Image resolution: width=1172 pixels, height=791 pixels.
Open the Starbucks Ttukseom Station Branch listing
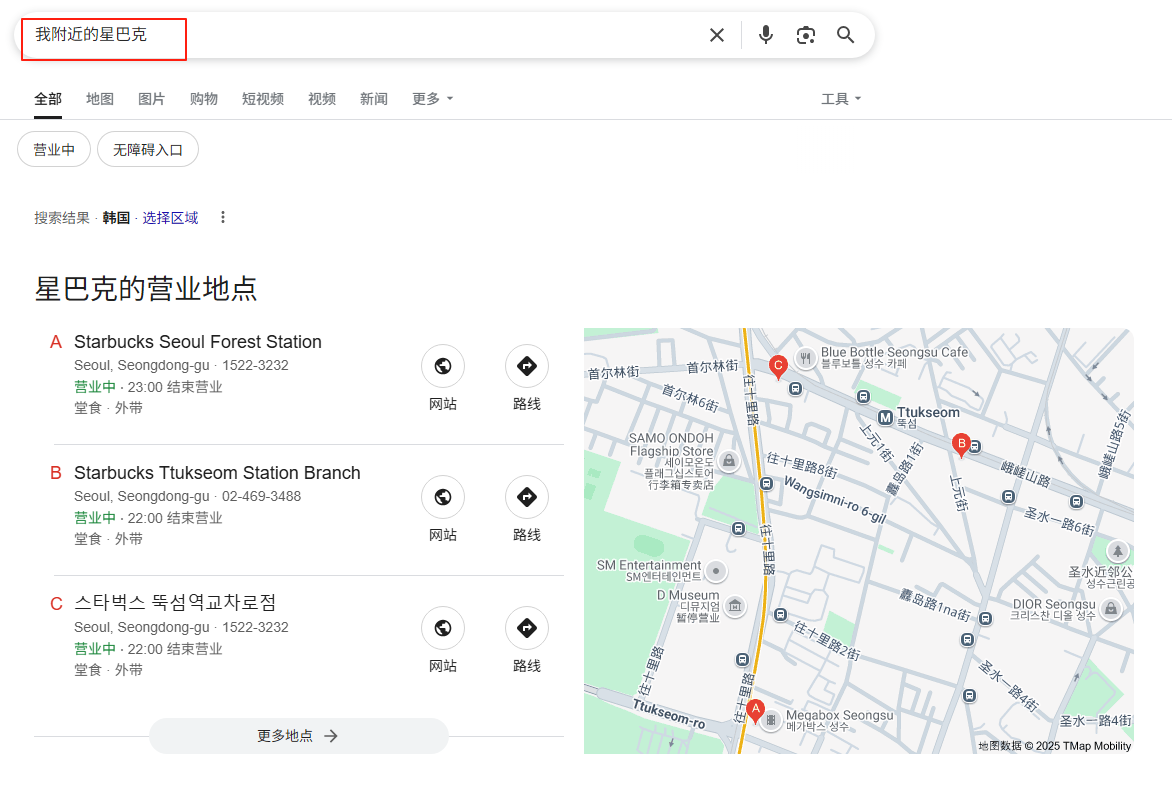(217, 472)
